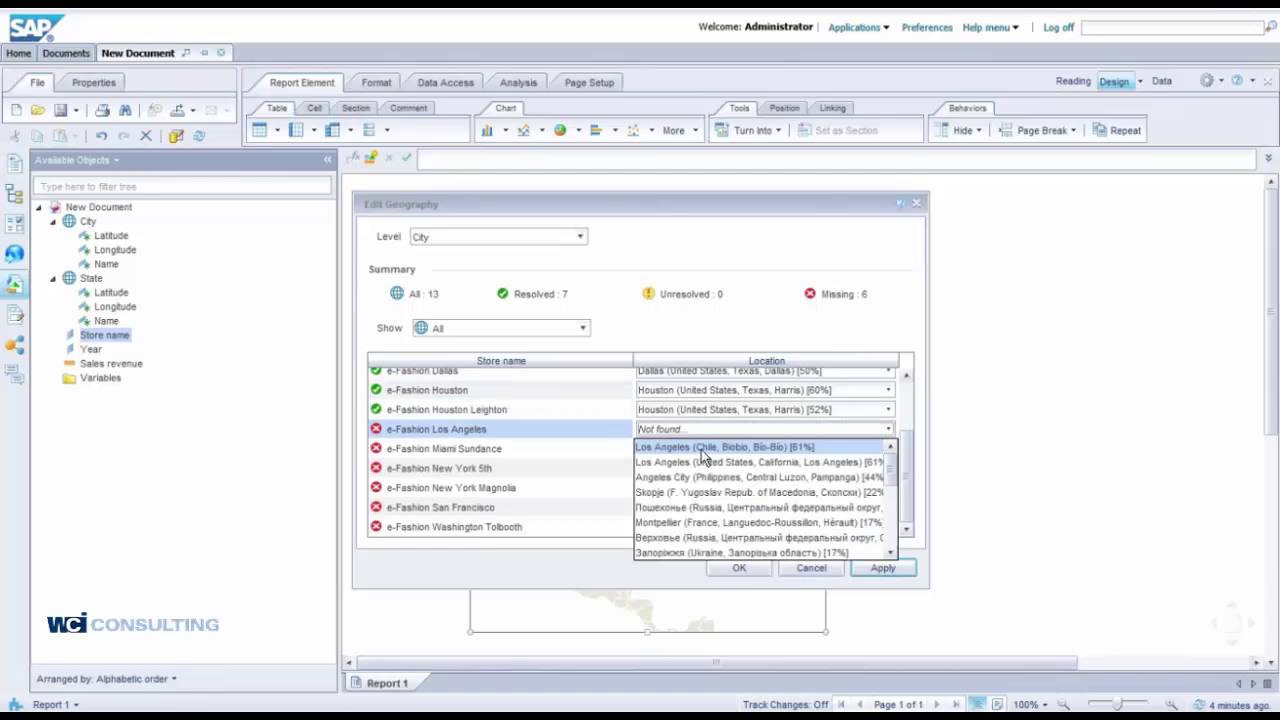Click the settings gear icon top right
The width and height of the screenshot is (1280, 720).
pyautogui.click(x=1207, y=81)
